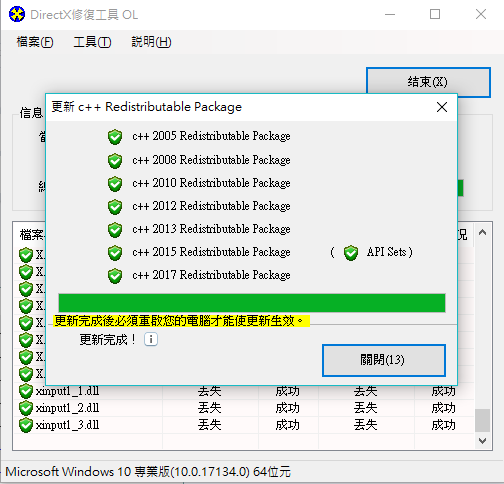Open the 檔案(F) menu
This screenshot has height=484, width=504.
tap(35, 42)
